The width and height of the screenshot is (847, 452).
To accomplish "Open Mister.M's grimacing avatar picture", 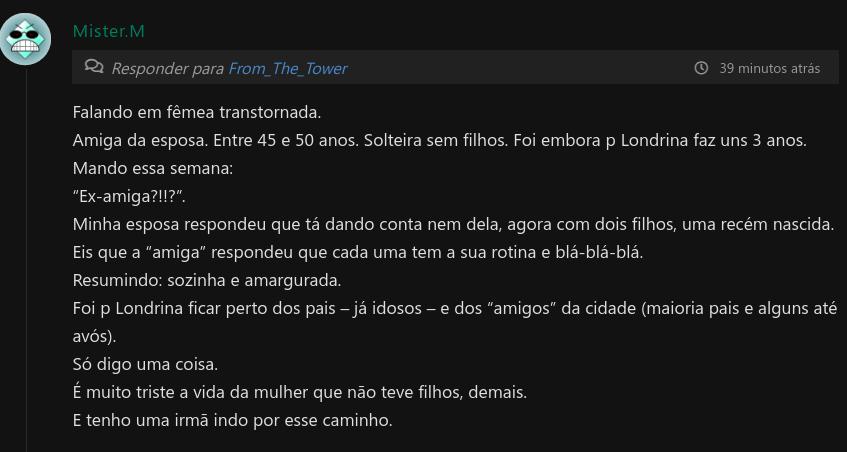I will [x=25, y=39].
